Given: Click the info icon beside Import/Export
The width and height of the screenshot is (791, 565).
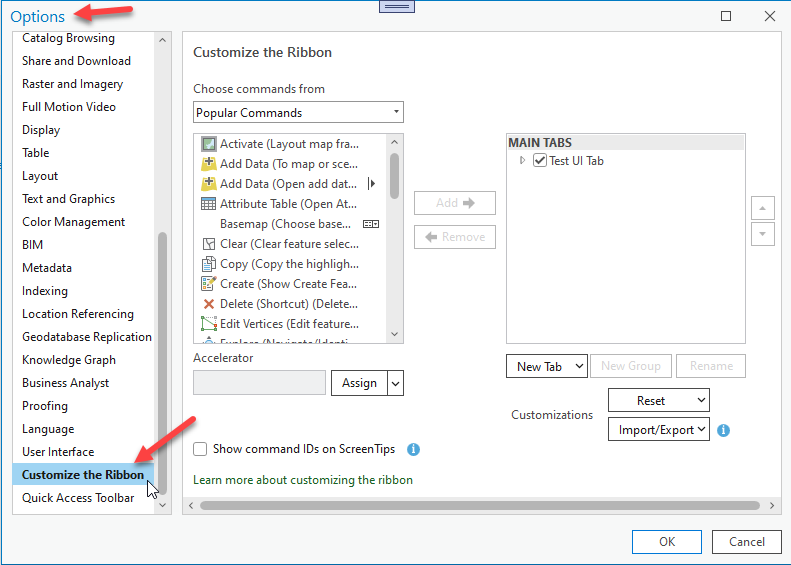Looking at the screenshot, I should coord(723,430).
